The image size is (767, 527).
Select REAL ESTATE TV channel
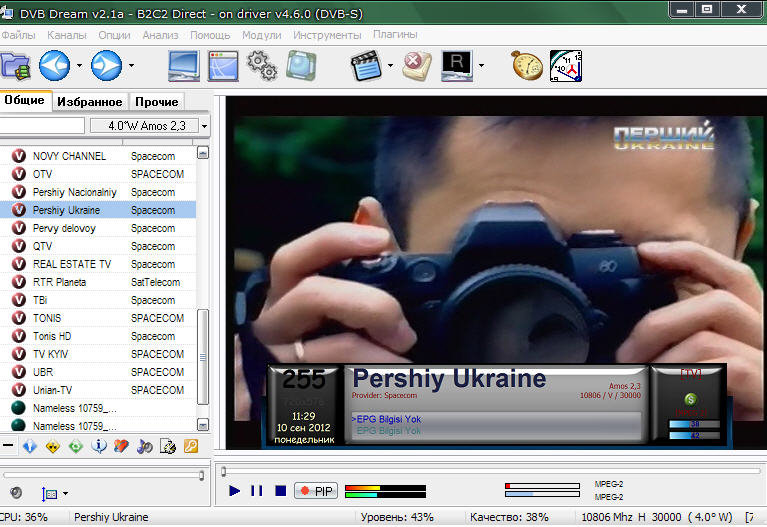tap(98, 264)
